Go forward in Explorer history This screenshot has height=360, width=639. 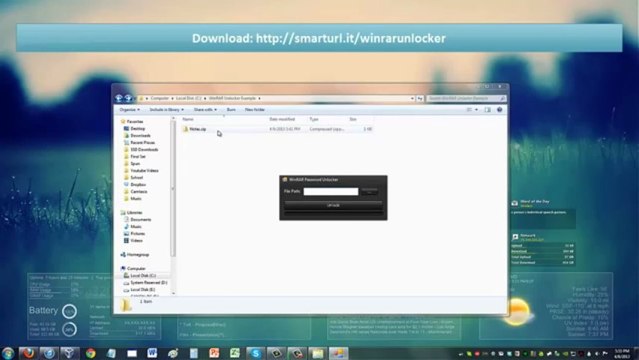[x=128, y=98]
